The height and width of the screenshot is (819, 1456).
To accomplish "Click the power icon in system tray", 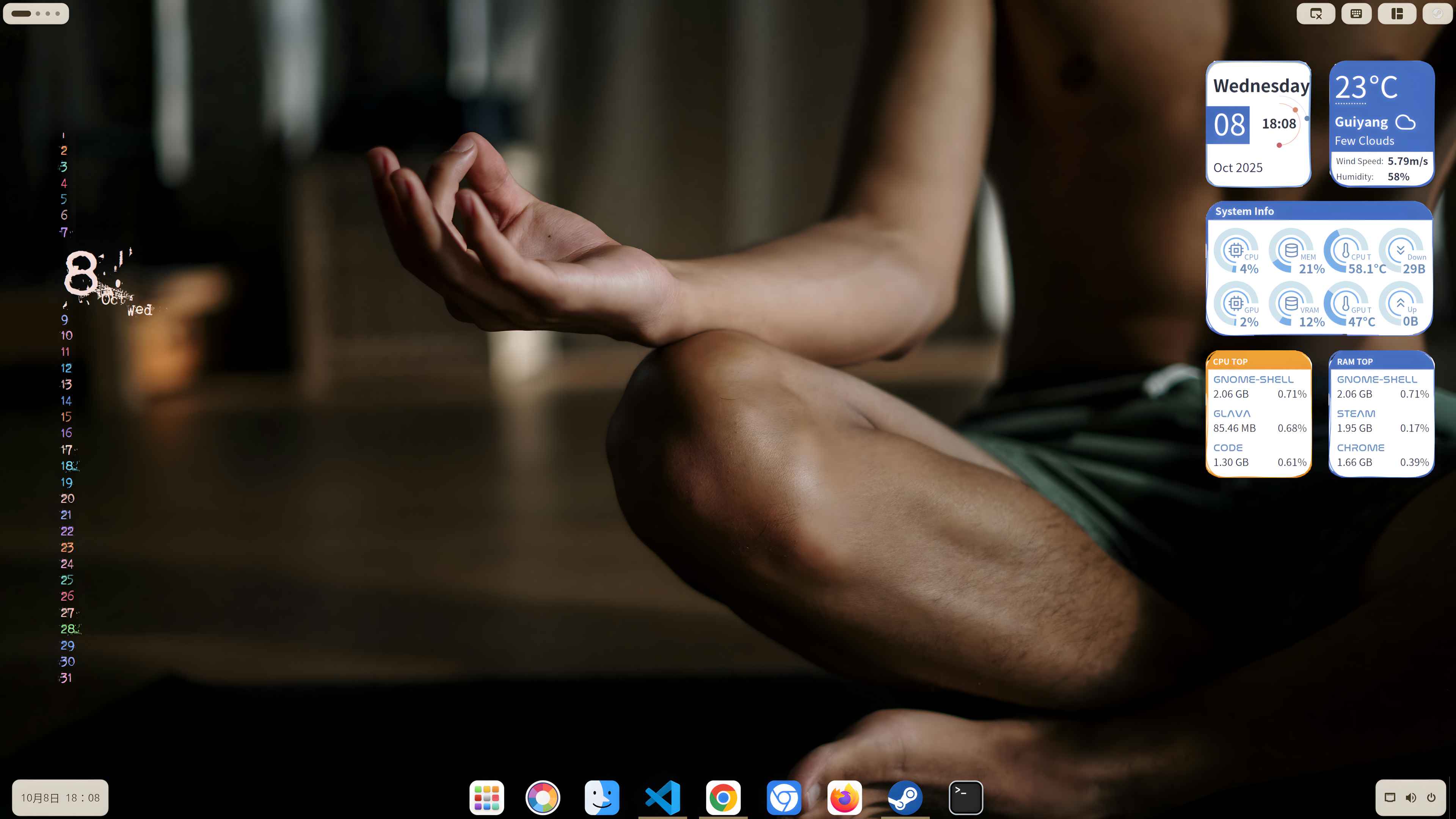I will click(1431, 797).
